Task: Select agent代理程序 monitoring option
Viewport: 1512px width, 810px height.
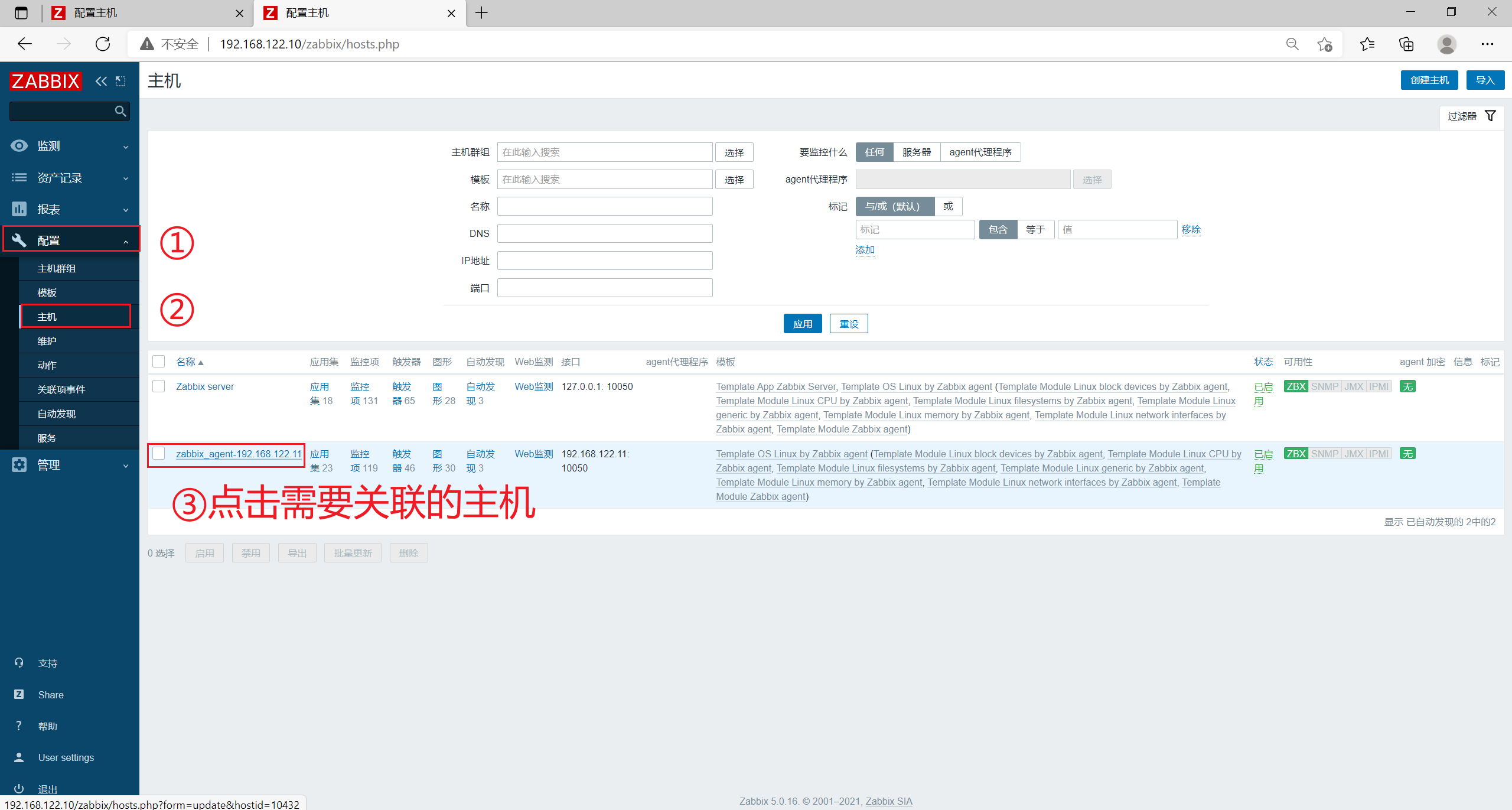Action: [980, 152]
